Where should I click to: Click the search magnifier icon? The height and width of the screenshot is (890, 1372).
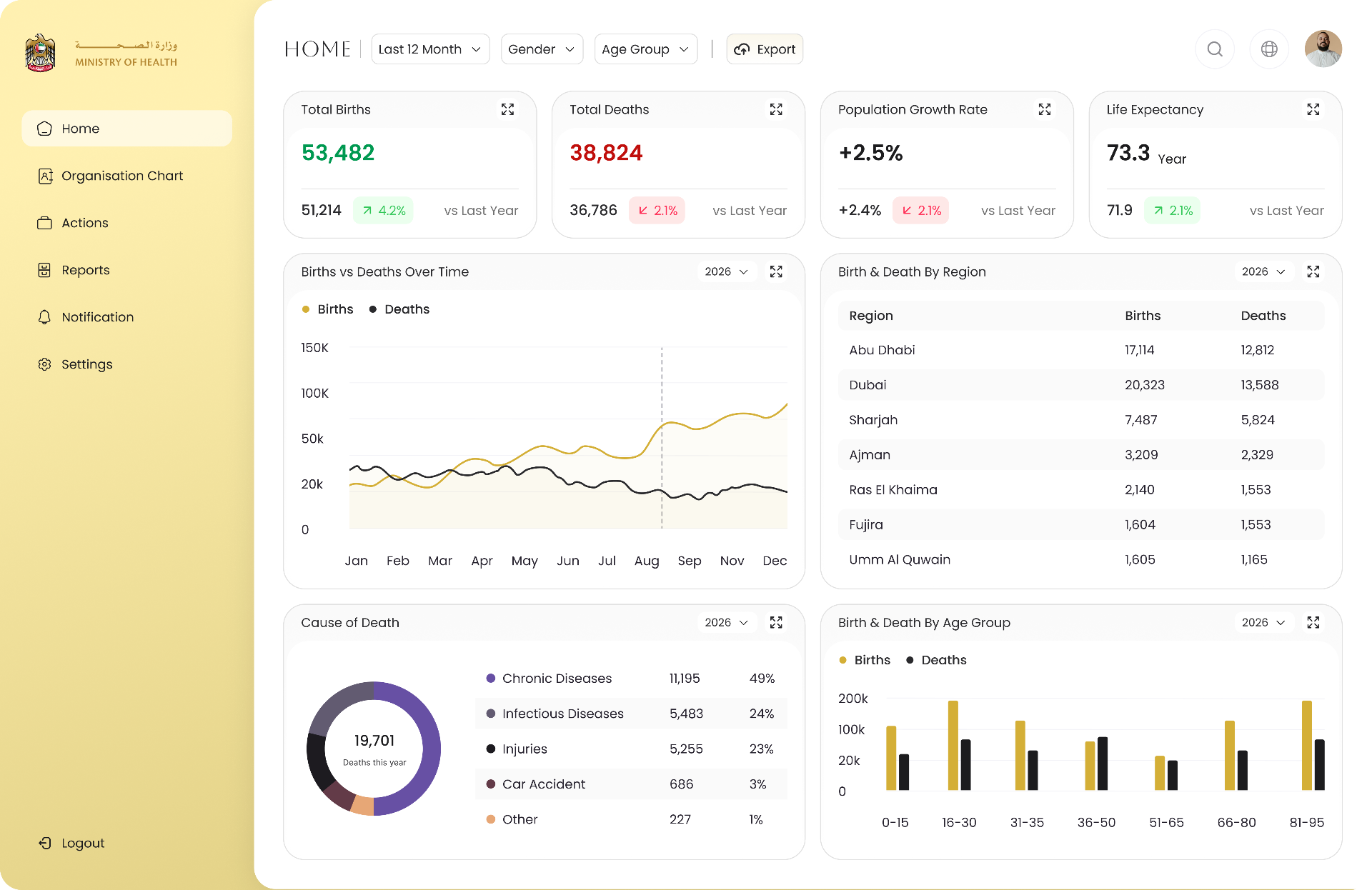point(1215,49)
